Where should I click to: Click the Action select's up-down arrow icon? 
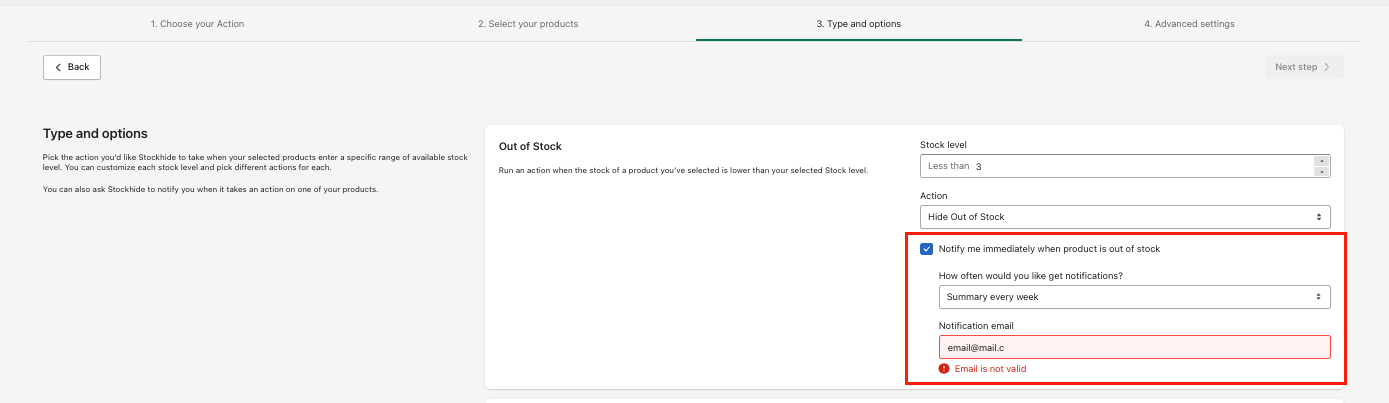[x=1320, y=217]
